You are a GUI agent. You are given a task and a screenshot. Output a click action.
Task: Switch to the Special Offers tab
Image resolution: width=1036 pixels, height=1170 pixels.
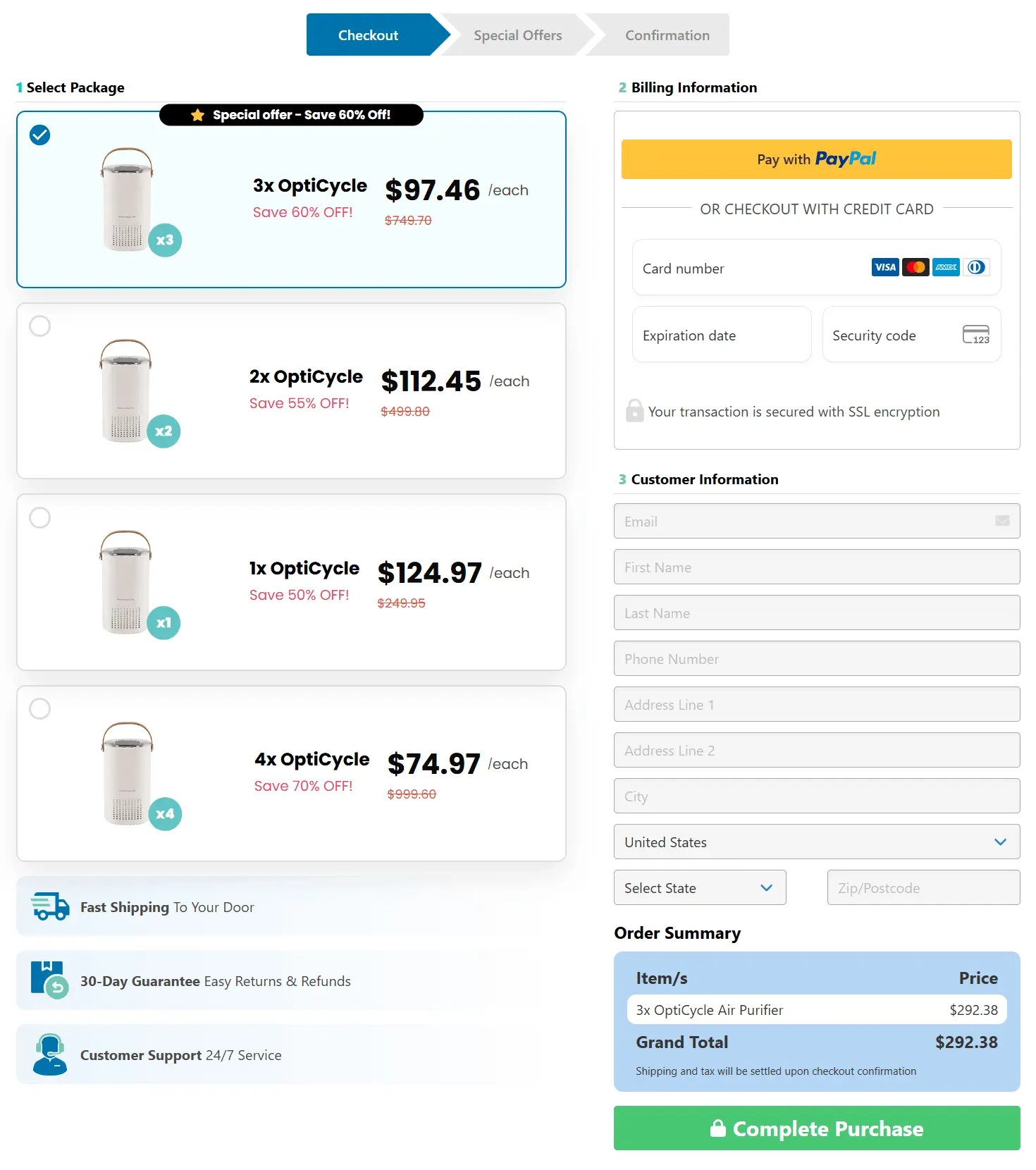[x=518, y=35]
